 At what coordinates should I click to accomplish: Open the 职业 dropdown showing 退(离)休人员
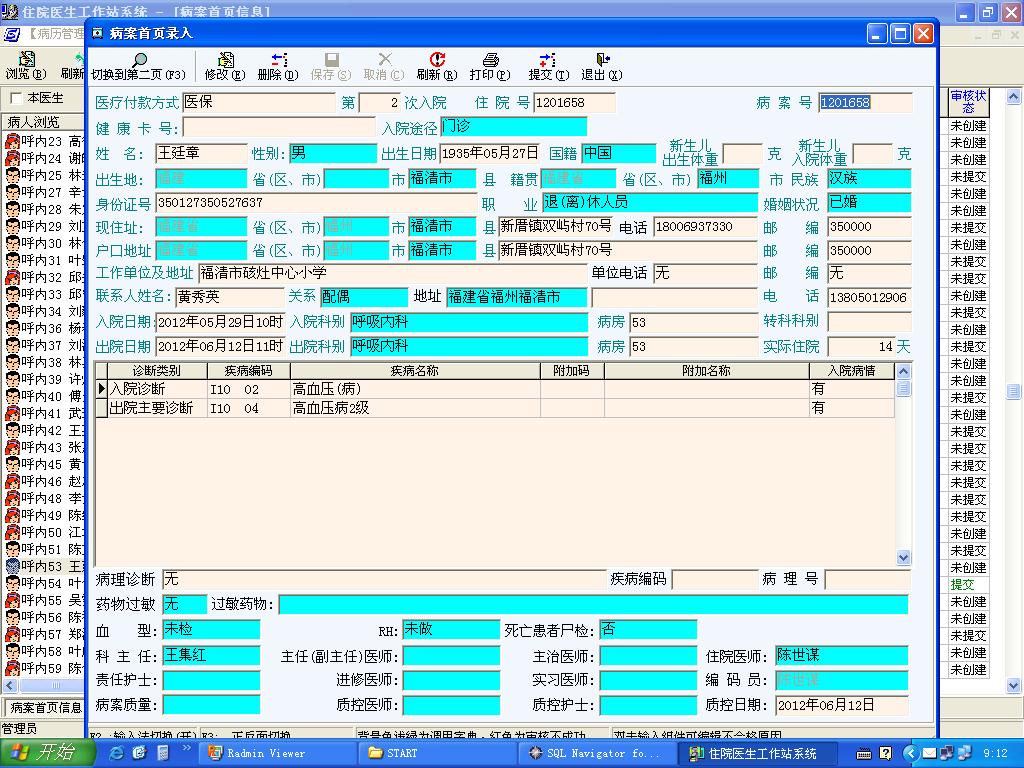click(649, 202)
